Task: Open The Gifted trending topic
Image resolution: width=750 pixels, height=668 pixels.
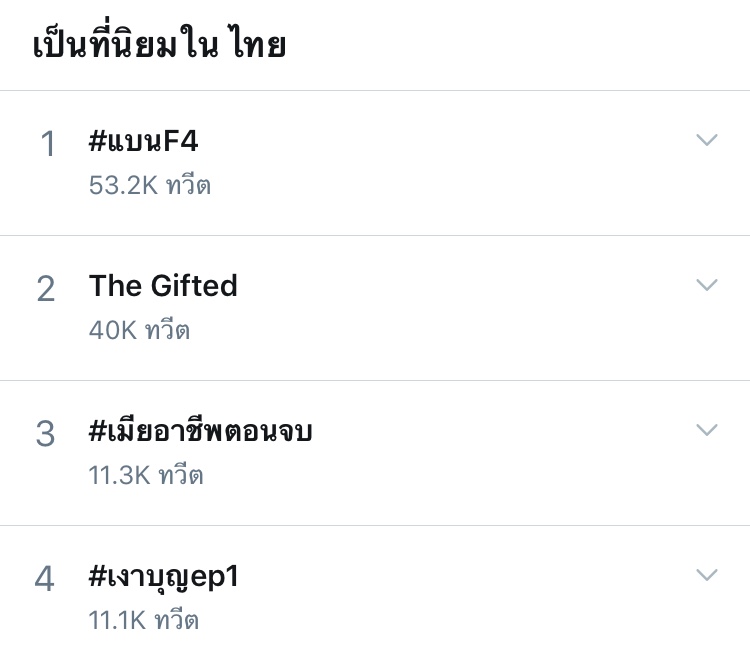Action: [163, 286]
